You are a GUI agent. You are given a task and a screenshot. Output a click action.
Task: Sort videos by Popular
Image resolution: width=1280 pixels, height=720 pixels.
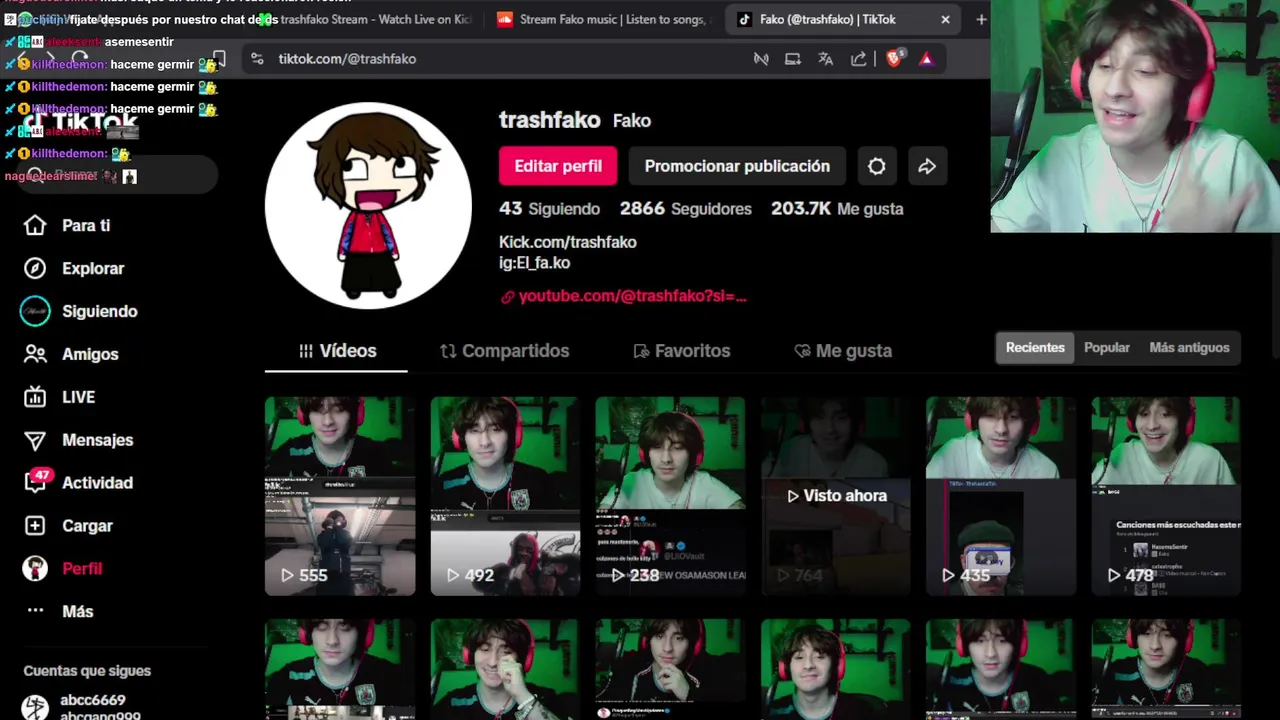tap(1107, 347)
